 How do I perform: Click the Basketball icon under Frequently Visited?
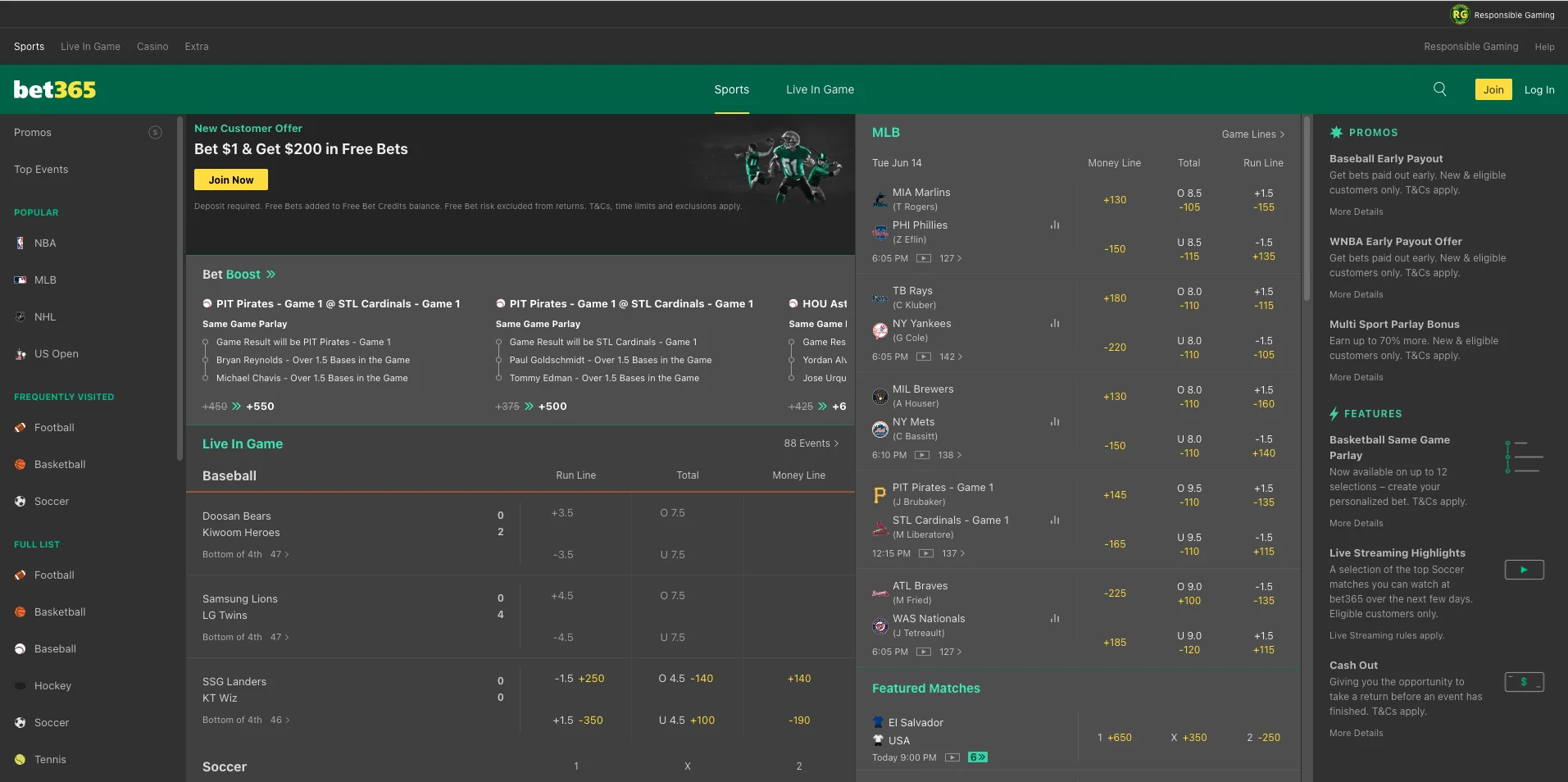point(20,465)
